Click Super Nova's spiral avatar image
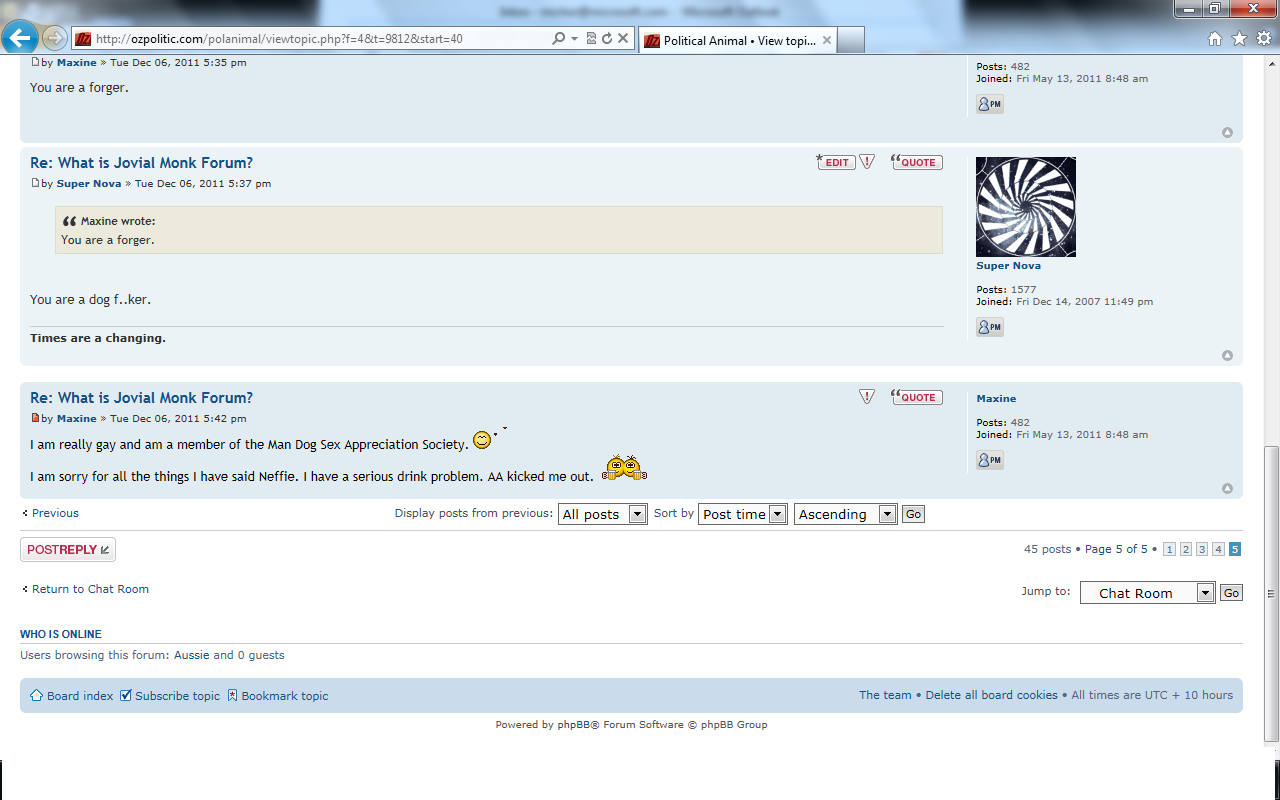The width and height of the screenshot is (1280, 800). pos(1026,207)
